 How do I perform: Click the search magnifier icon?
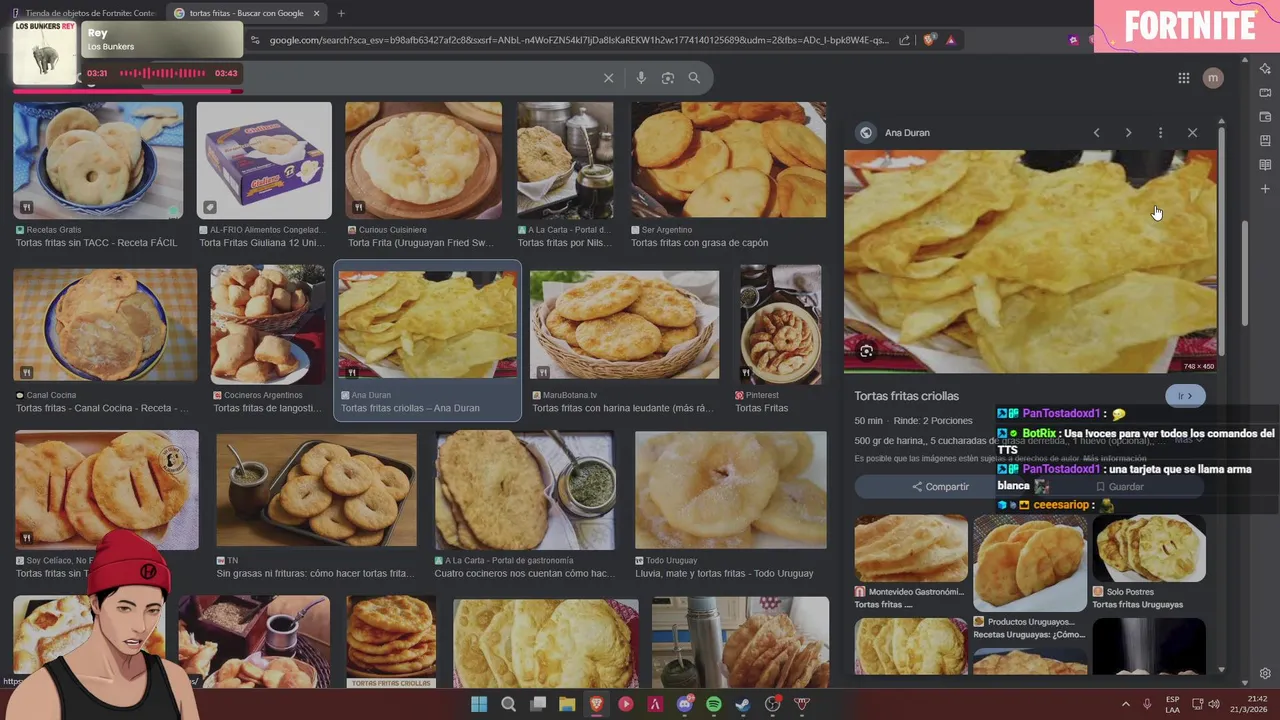pos(694,78)
